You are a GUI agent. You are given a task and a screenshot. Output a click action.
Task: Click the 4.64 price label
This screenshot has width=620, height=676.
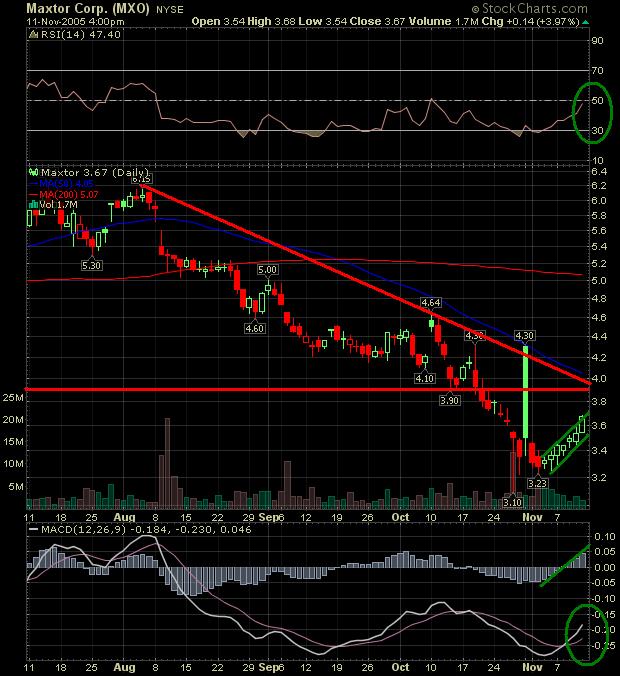(431, 303)
